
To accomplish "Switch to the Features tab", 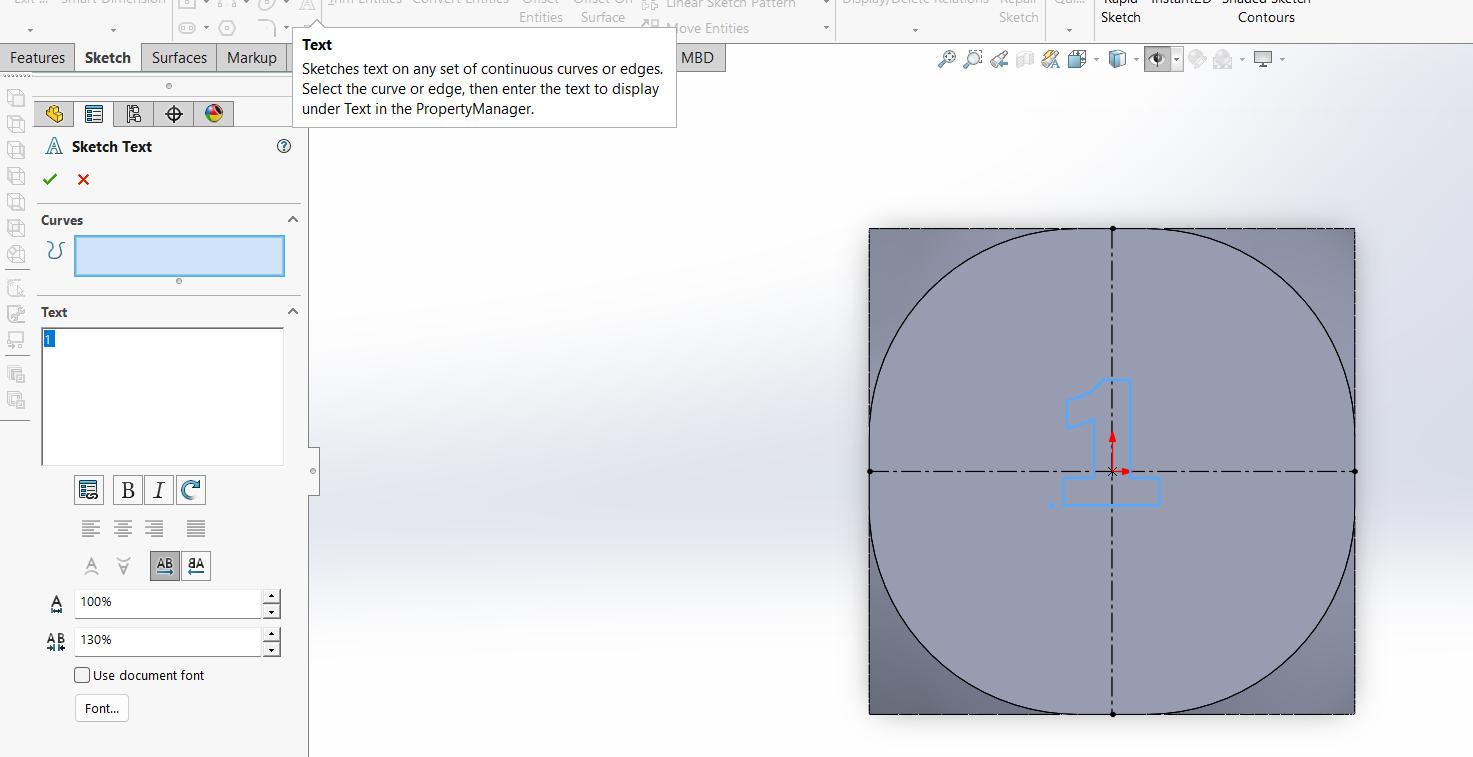I will [x=37, y=58].
